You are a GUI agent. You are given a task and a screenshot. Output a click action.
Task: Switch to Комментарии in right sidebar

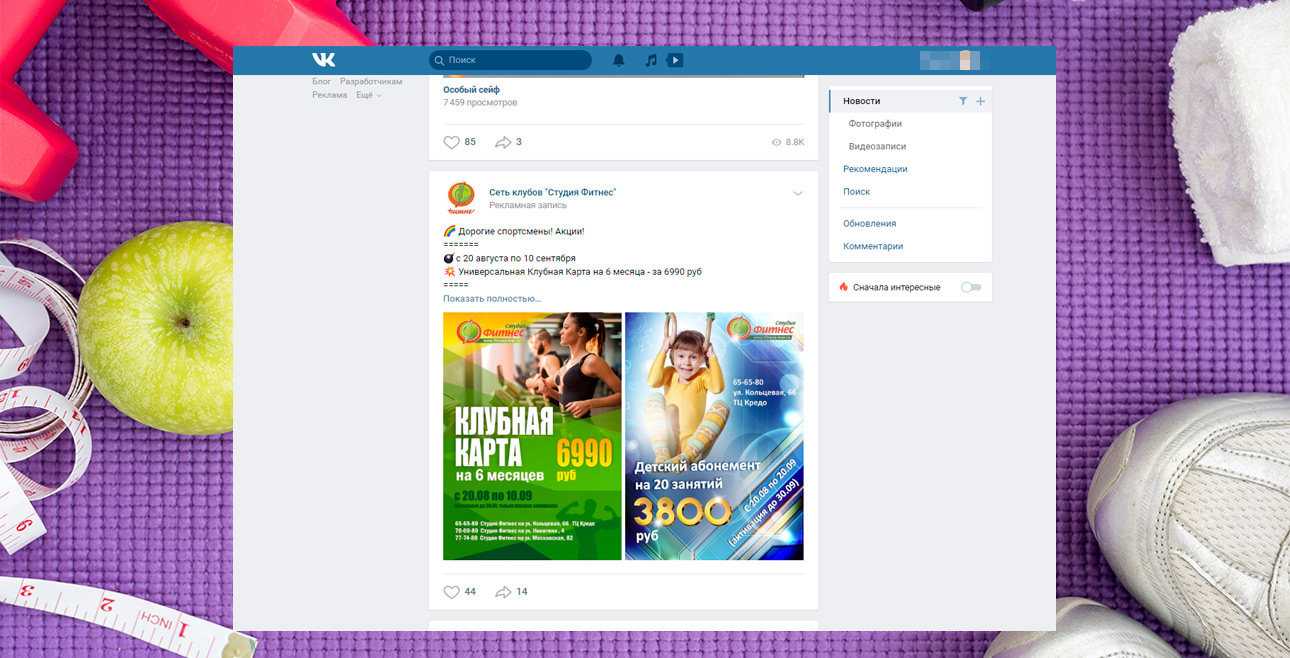[x=872, y=246]
